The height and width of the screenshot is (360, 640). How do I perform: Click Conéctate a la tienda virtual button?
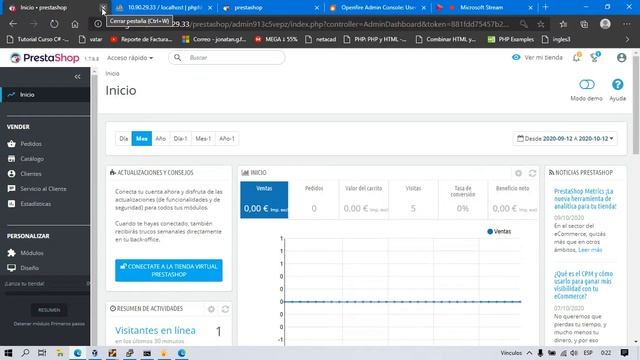169,270
